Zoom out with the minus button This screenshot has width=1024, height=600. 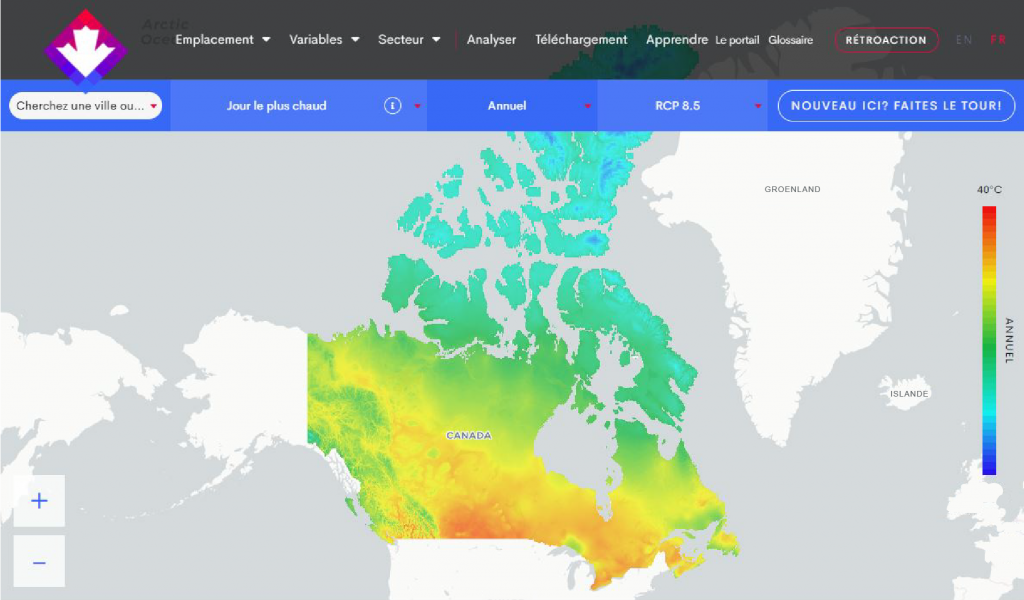point(39,562)
